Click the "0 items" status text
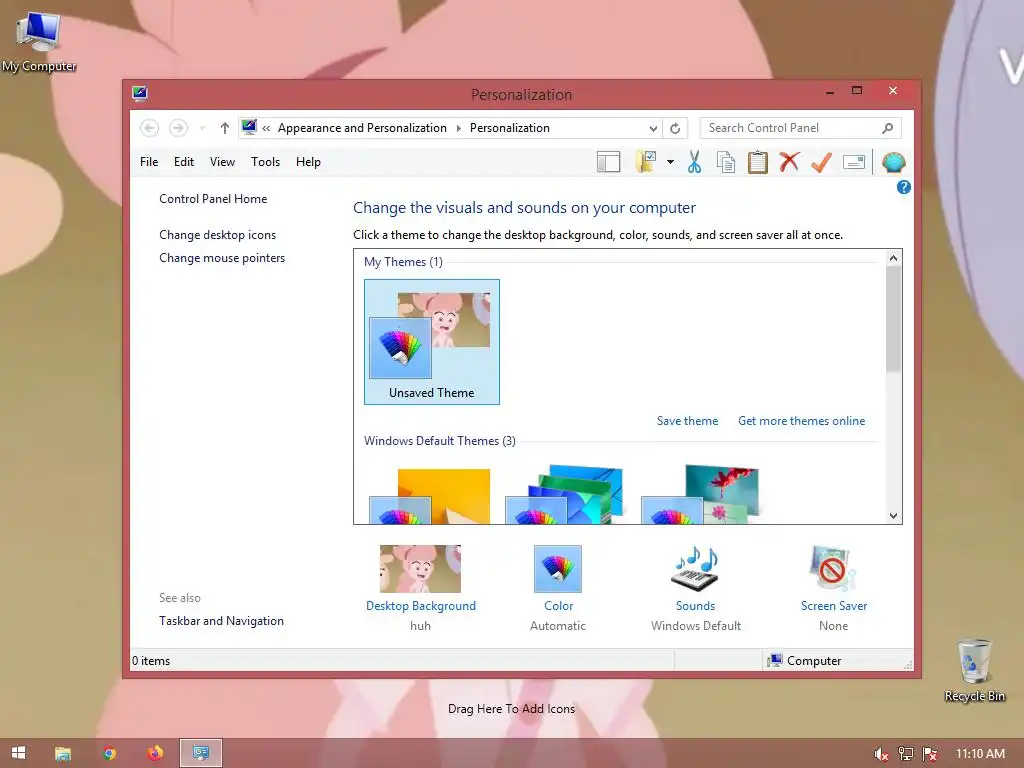Viewport: 1024px width, 768px height. 151,660
